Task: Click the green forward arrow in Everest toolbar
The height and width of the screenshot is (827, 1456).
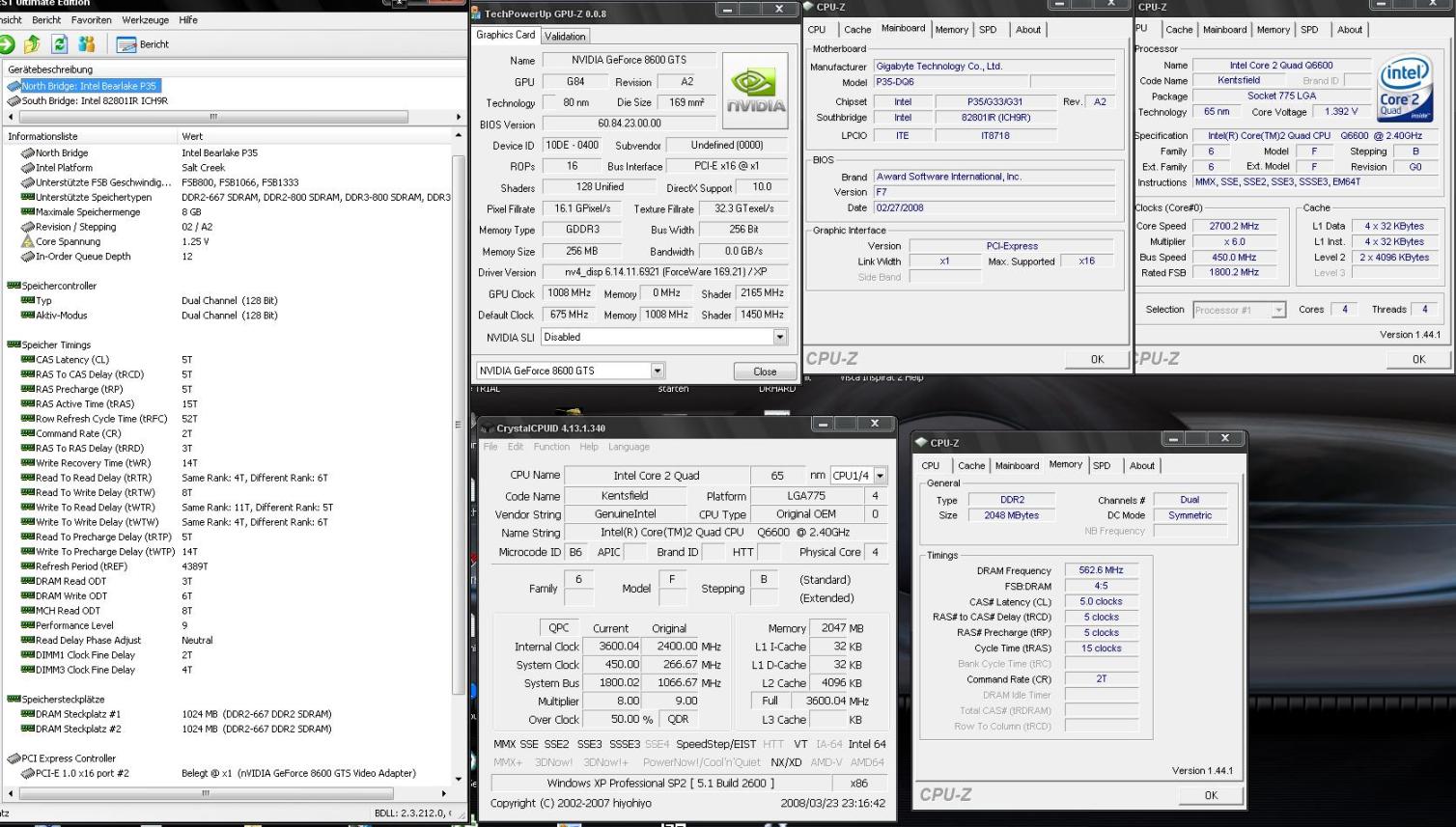Action: pos(7,44)
